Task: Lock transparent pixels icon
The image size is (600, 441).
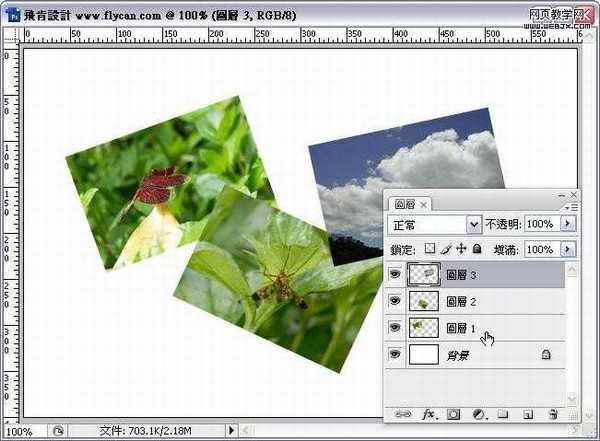Action: pos(430,249)
